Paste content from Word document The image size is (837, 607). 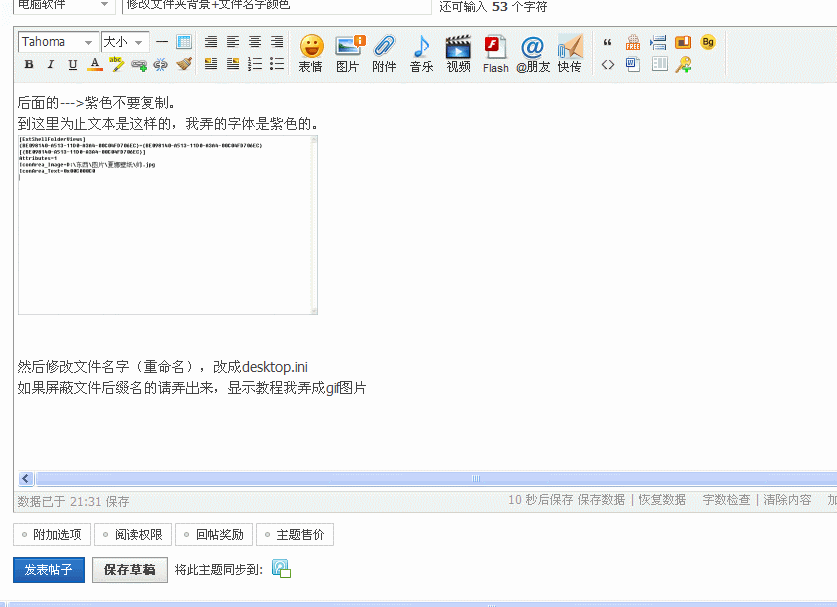tap(633, 65)
